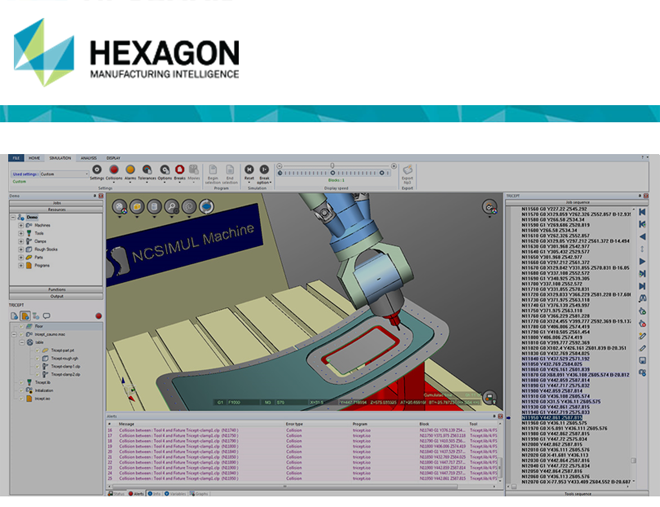Click the save disk icon in Job sequence toolbar
The width and height of the screenshot is (660, 507).
642,360
